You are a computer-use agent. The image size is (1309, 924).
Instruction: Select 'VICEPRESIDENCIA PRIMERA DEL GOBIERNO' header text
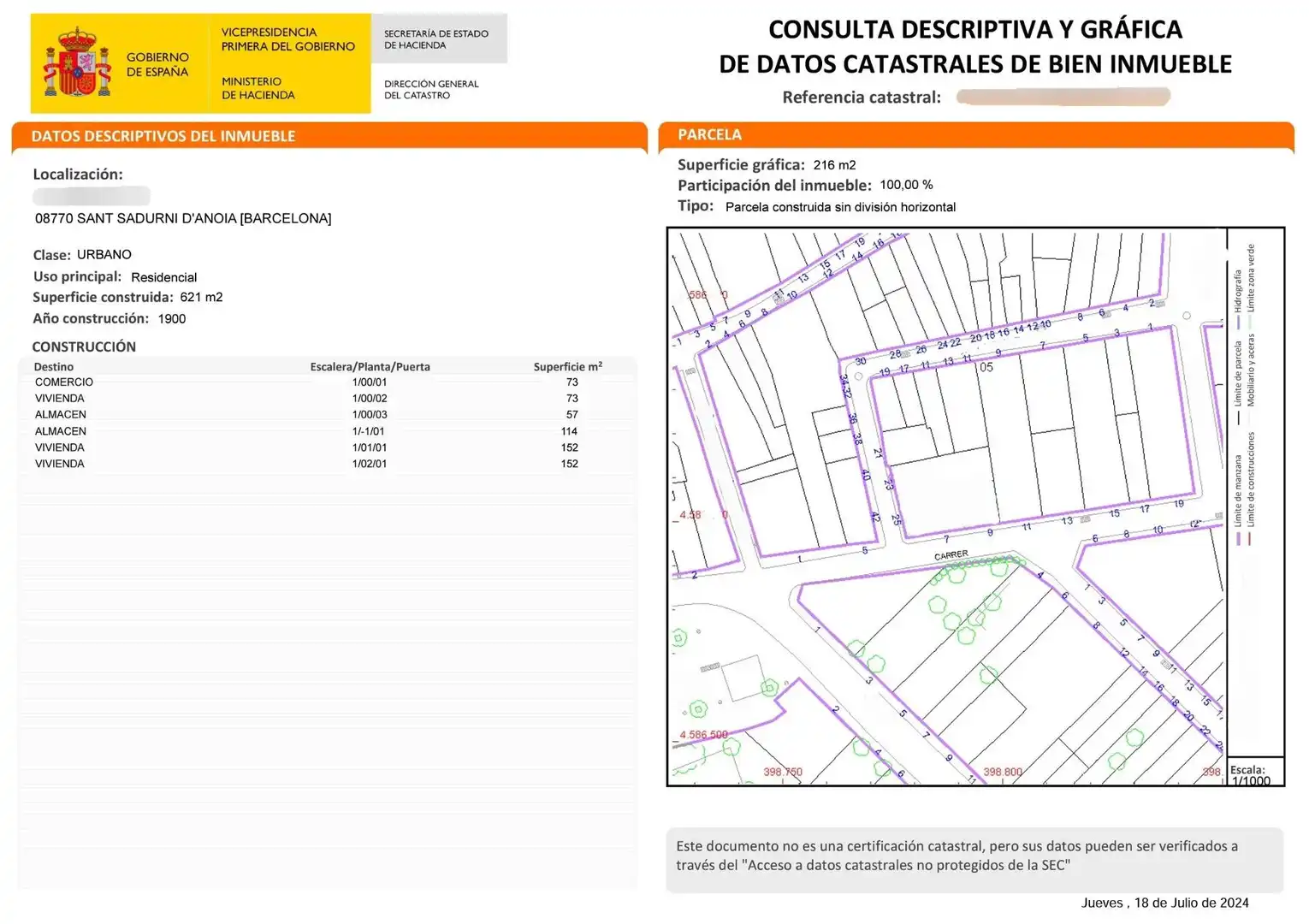[287, 39]
